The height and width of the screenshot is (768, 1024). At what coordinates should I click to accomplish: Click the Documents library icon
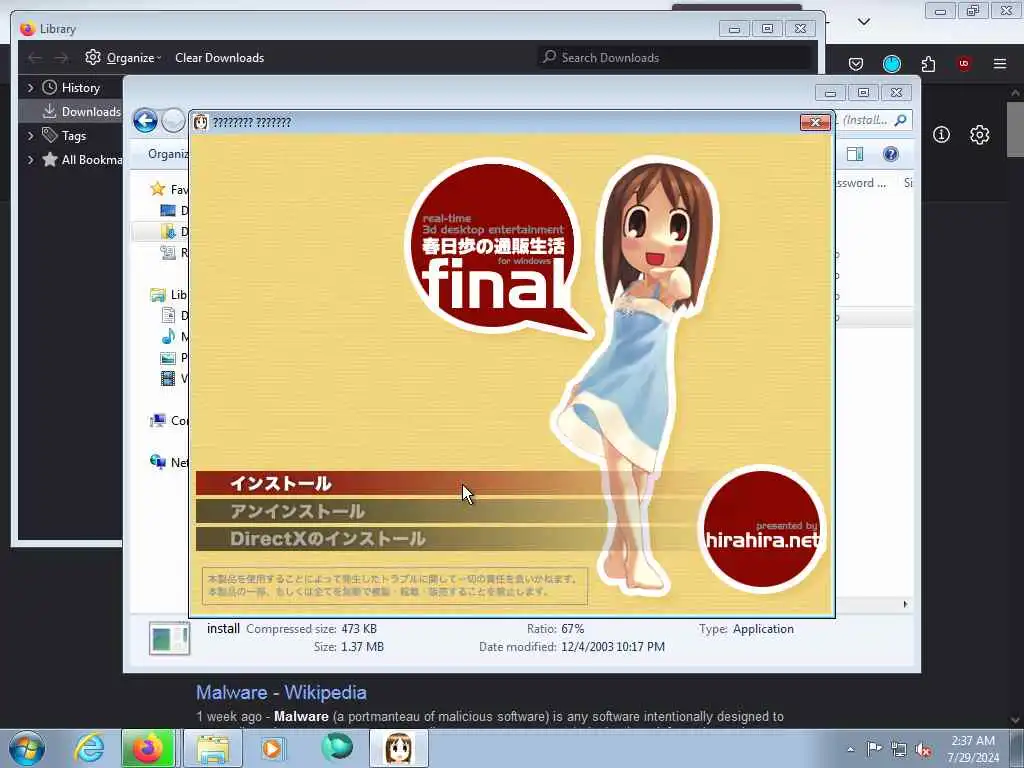(168, 315)
